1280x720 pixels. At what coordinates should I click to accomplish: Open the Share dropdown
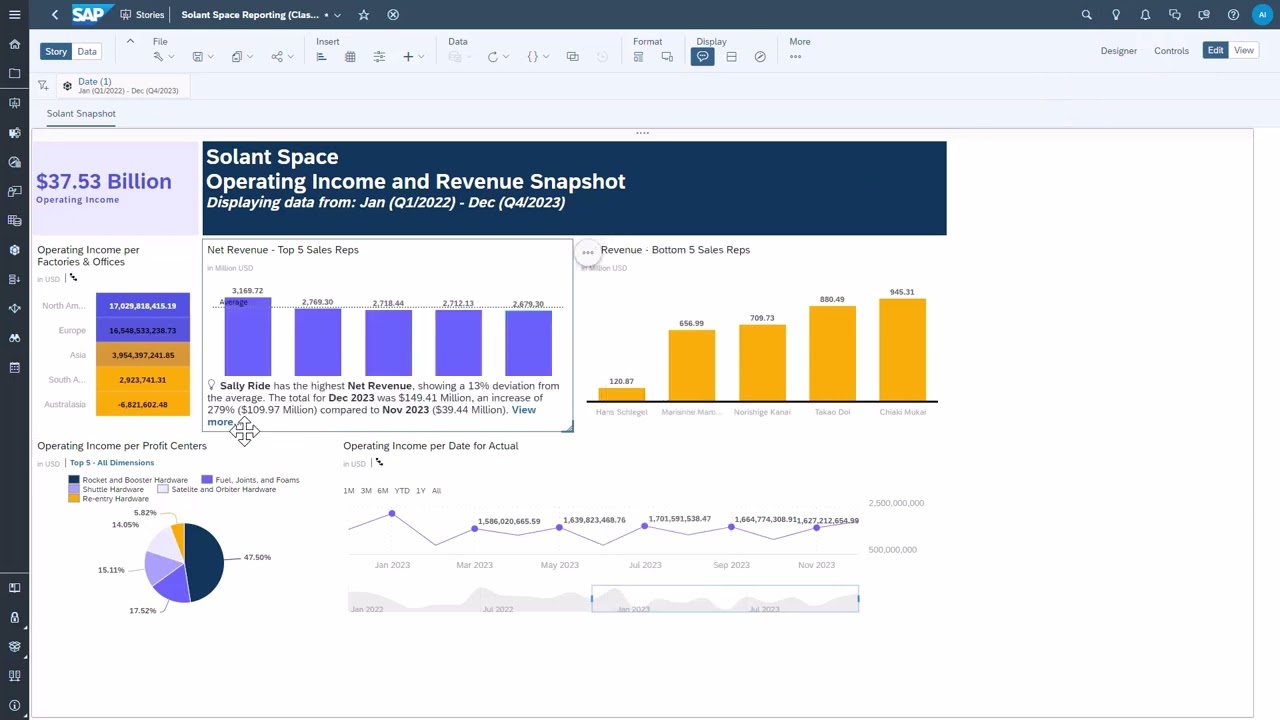(281, 57)
